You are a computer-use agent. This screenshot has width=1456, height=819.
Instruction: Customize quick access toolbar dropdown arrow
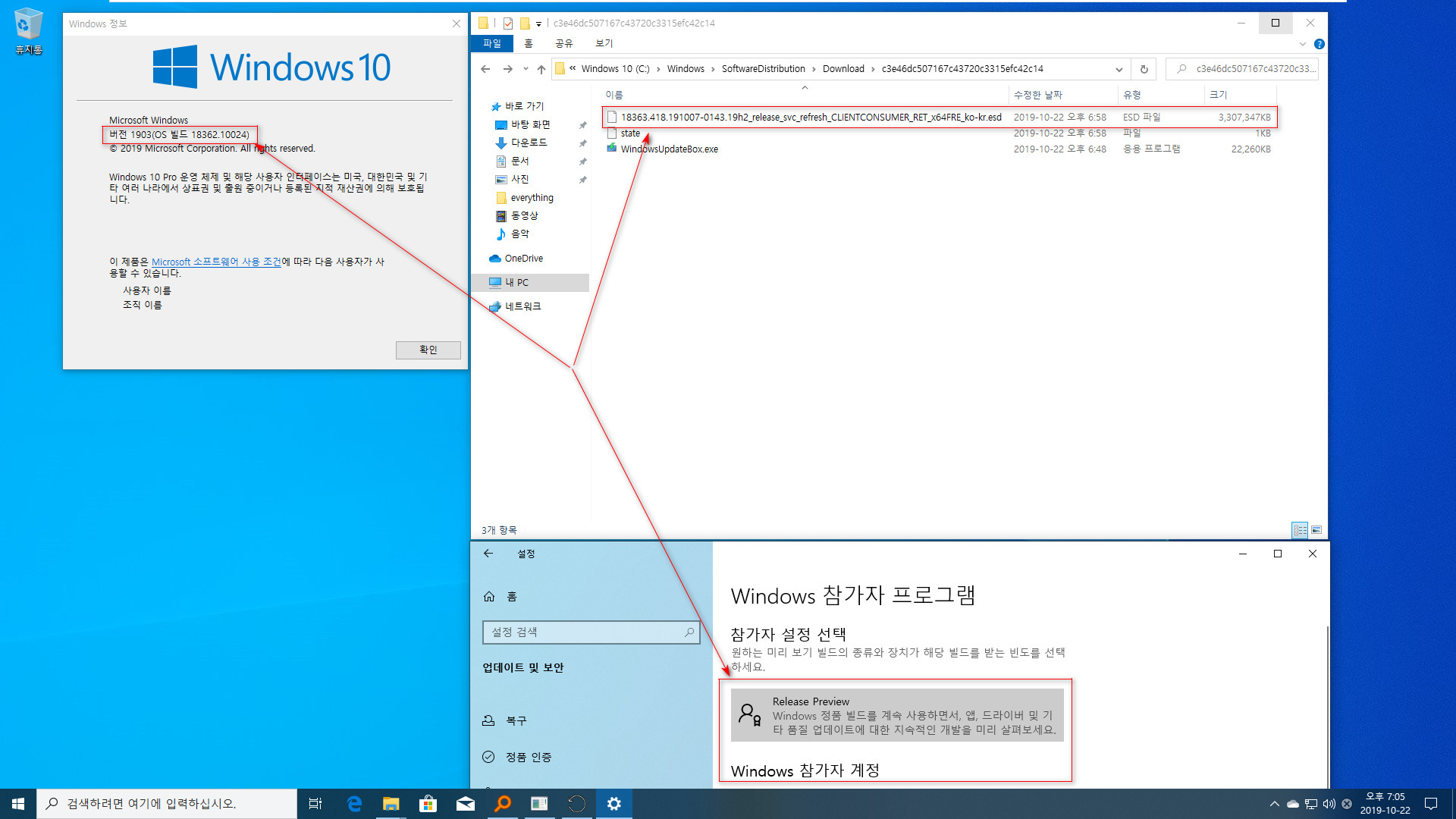[x=538, y=24]
